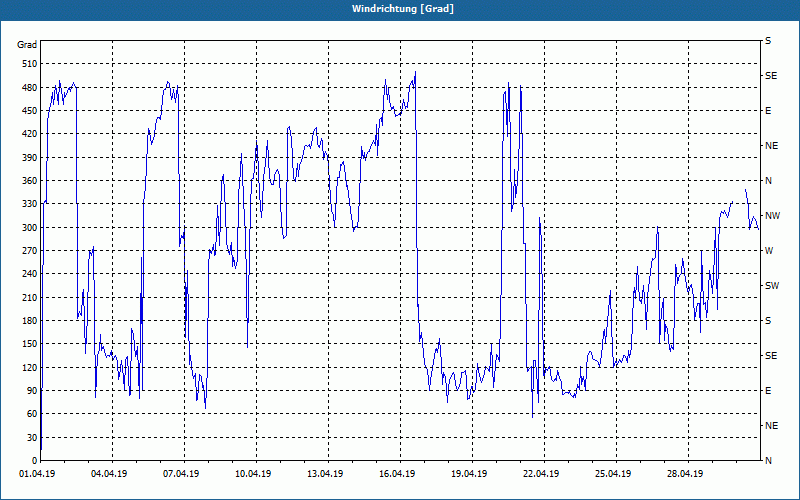Select the date label 04.04.19
Viewport: 800px width, 500px height.
(109, 474)
